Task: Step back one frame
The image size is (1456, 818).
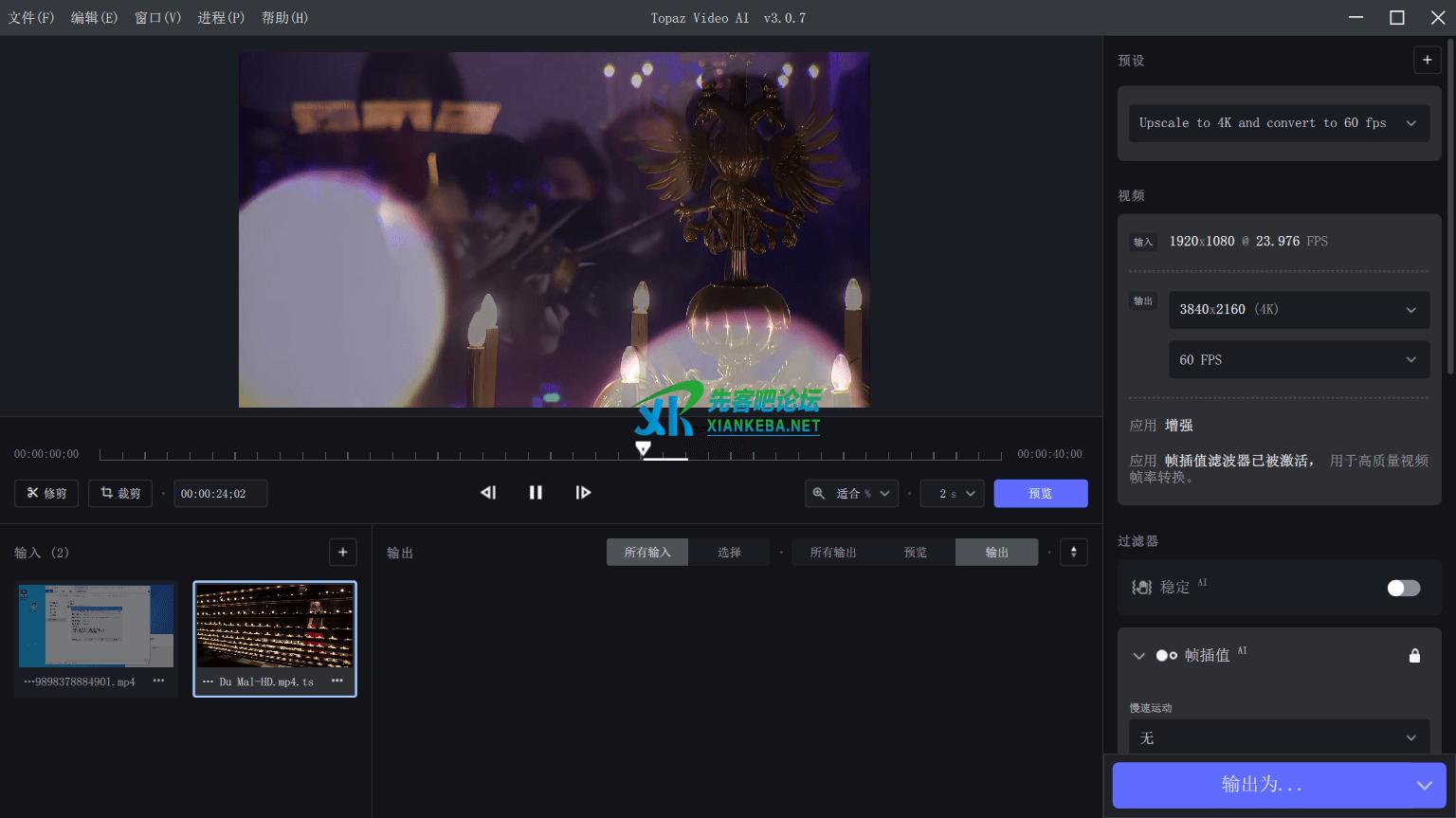Action: 488,493
